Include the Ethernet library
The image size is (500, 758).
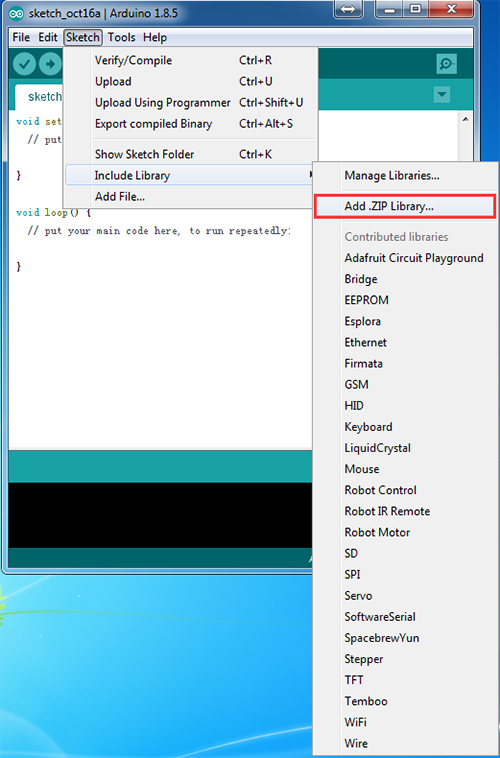[x=405, y=342]
